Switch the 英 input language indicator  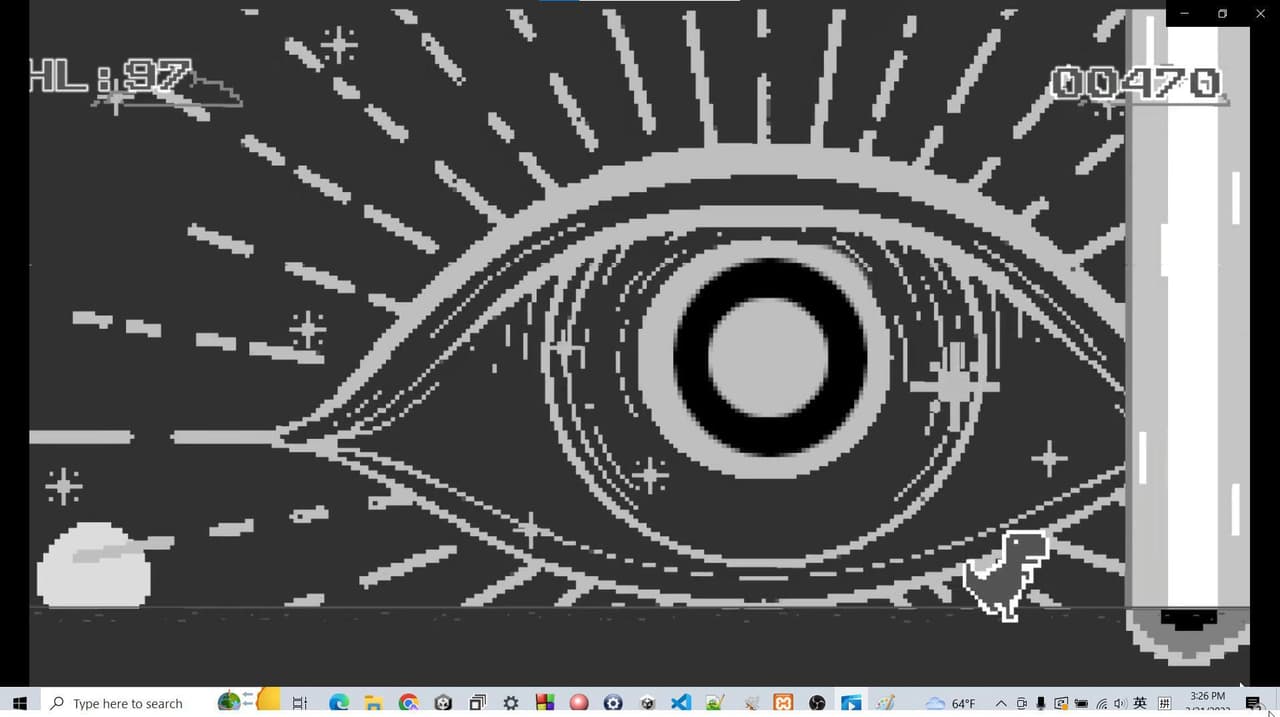tap(1140, 703)
